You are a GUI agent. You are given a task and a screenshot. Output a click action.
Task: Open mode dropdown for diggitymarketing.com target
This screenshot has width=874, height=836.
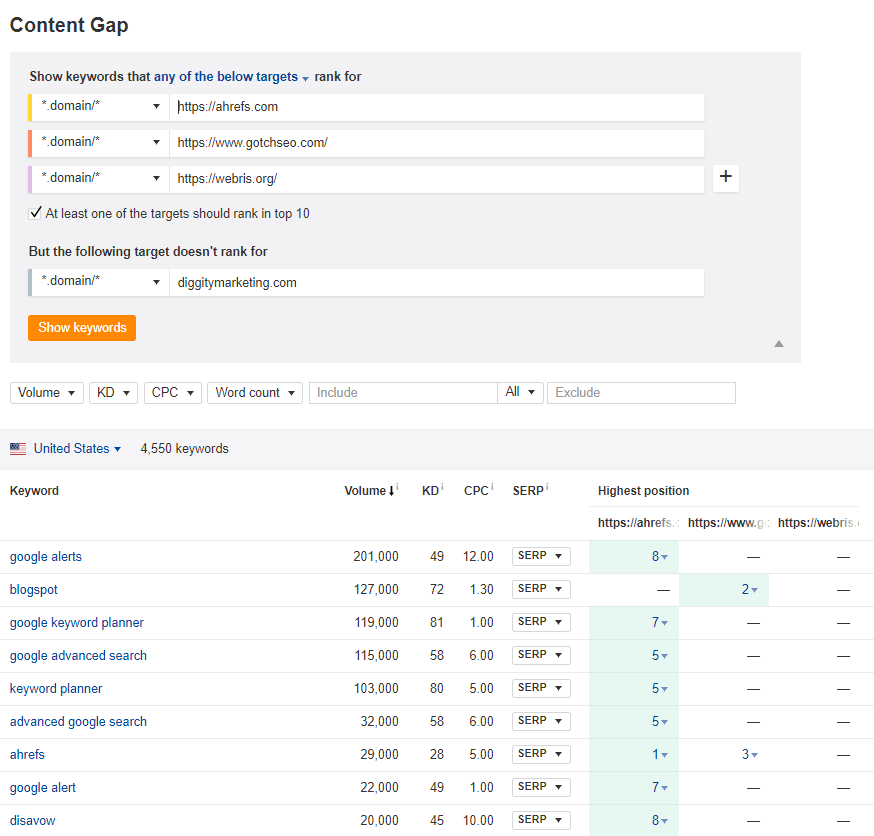[x=100, y=282]
